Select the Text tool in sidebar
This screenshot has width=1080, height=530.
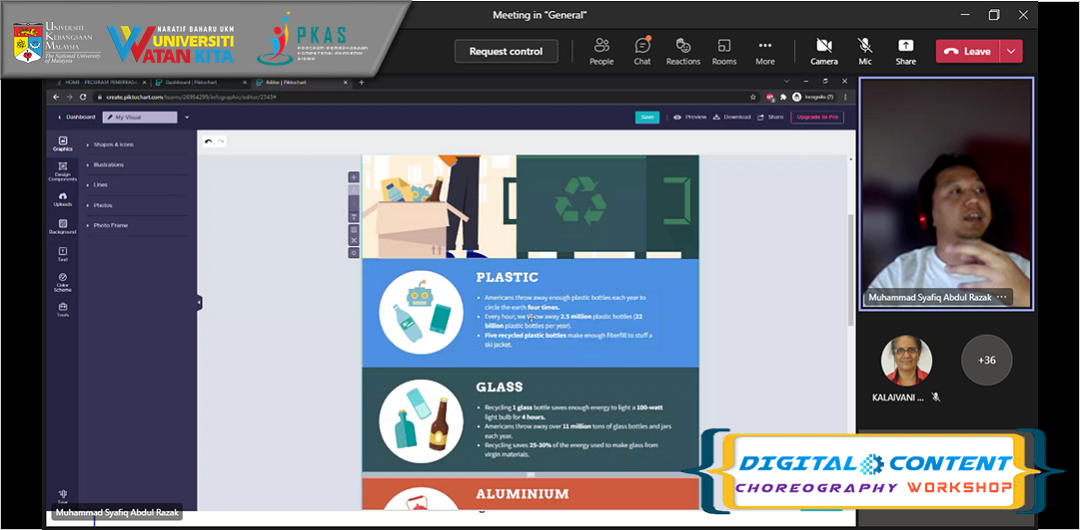[63, 254]
